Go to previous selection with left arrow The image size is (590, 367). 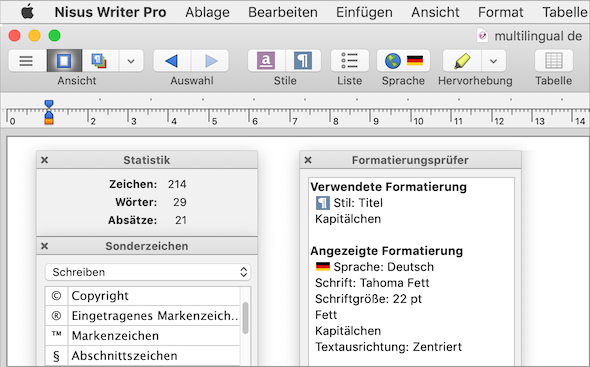[172, 61]
